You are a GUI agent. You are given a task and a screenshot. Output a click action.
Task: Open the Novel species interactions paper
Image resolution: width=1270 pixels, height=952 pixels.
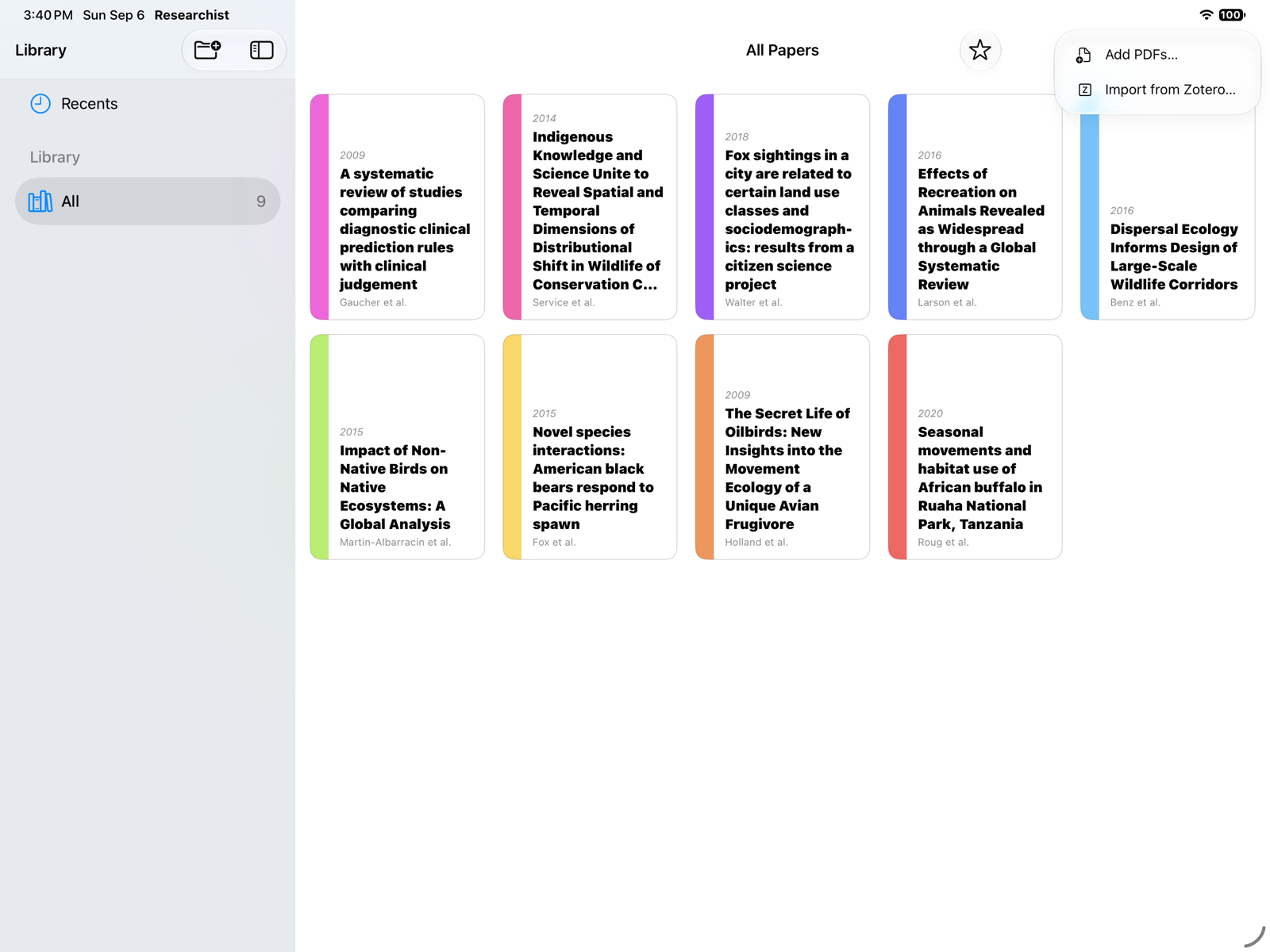click(590, 447)
